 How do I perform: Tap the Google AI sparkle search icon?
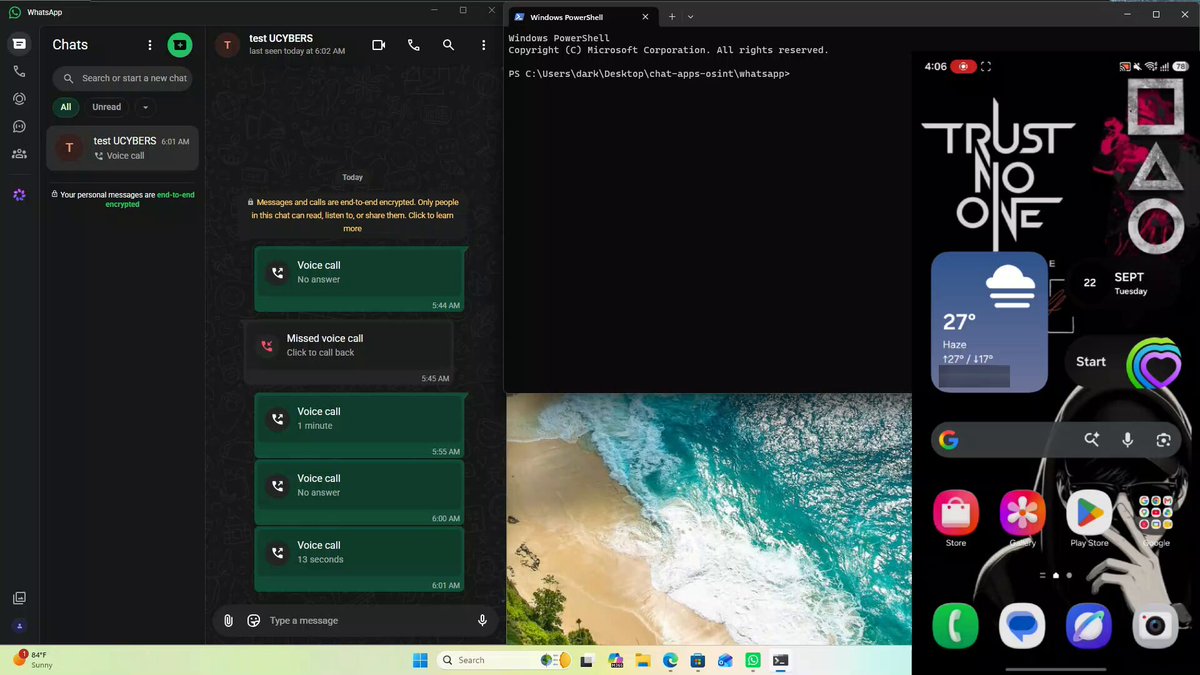click(x=1092, y=440)
